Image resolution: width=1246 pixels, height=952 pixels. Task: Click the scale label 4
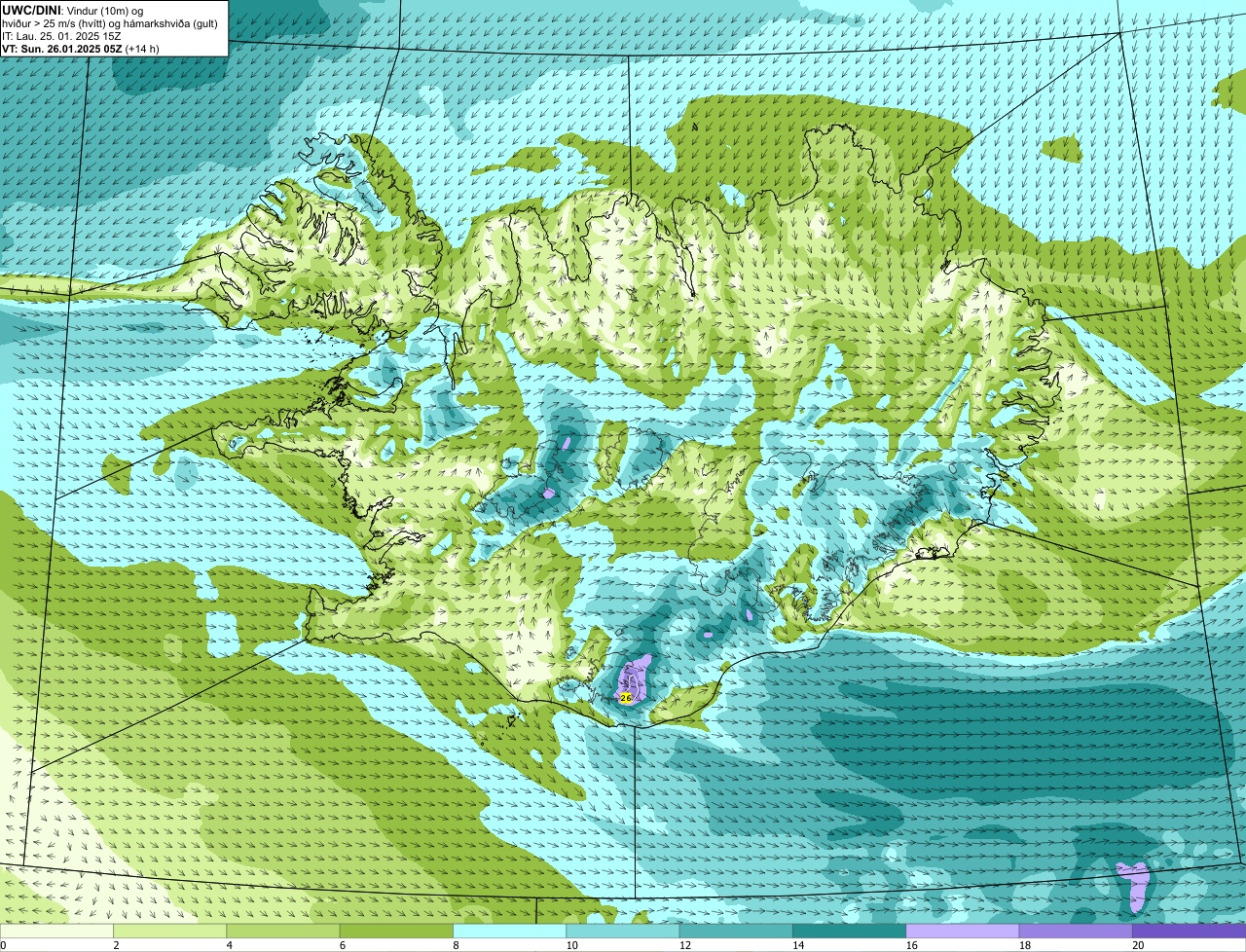pos(230,945)
